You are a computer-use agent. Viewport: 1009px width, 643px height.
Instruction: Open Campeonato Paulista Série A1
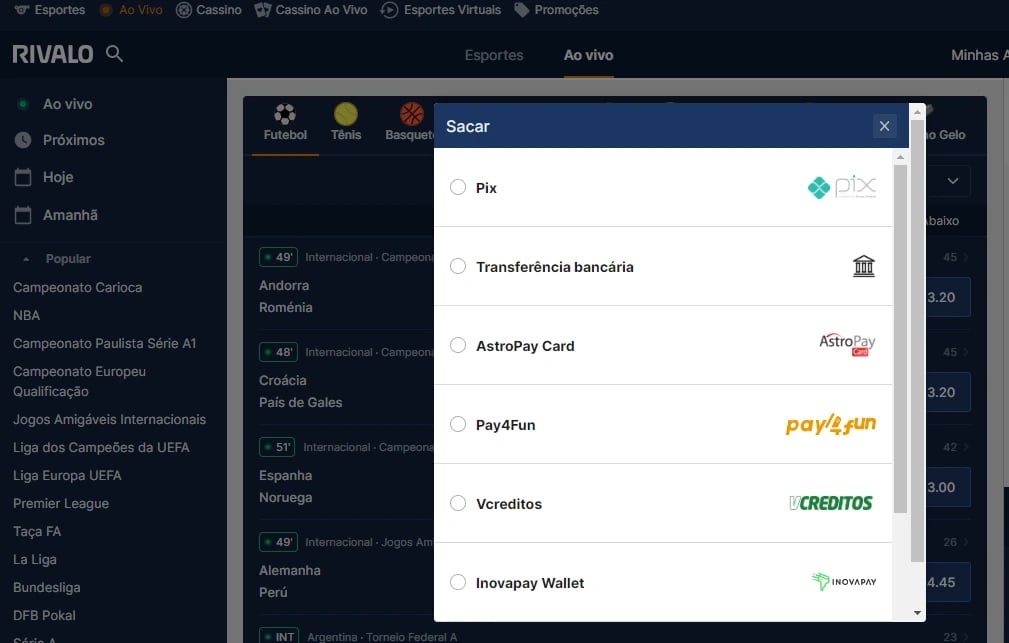pyautogui.click(x=104, y=344)
